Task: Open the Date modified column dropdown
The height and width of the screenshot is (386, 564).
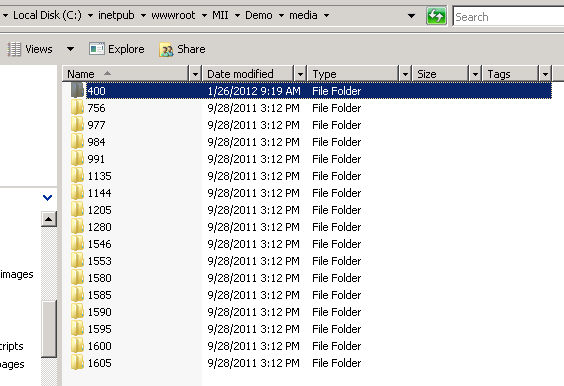Action: (300, 74)
